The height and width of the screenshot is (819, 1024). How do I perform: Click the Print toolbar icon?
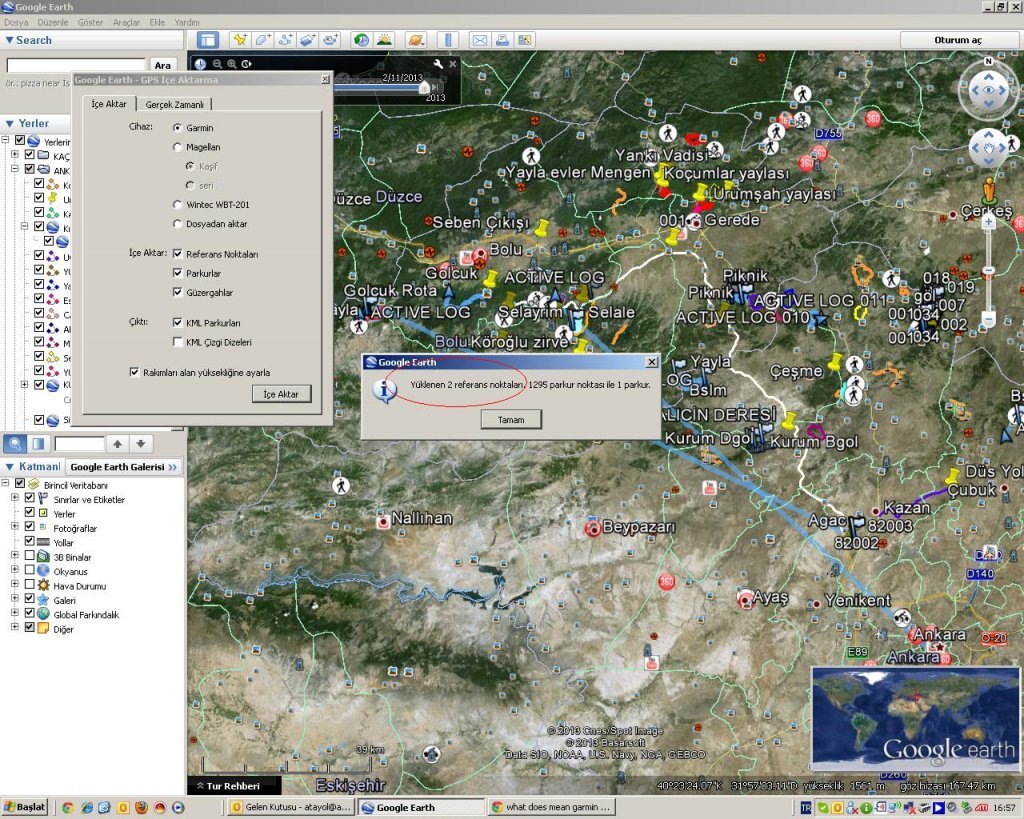pos(502,40)
